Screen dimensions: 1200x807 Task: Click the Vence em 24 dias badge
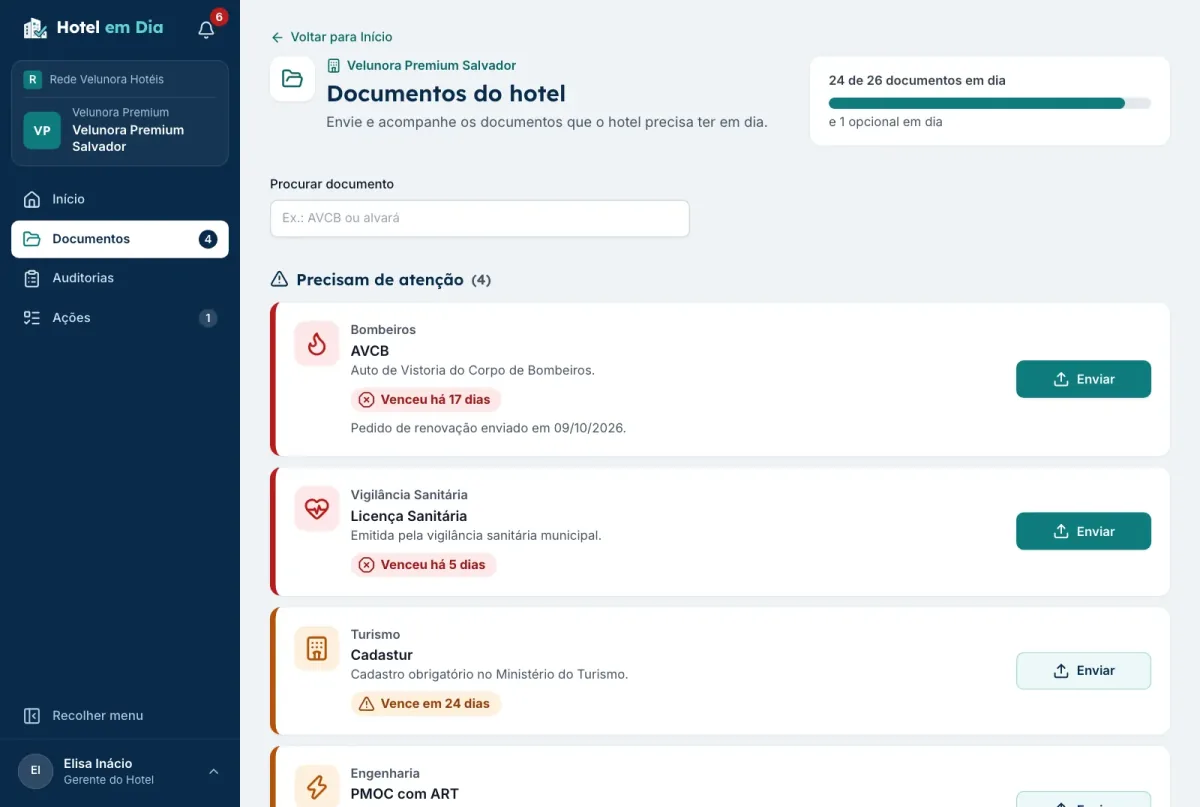tap(426, 704)
